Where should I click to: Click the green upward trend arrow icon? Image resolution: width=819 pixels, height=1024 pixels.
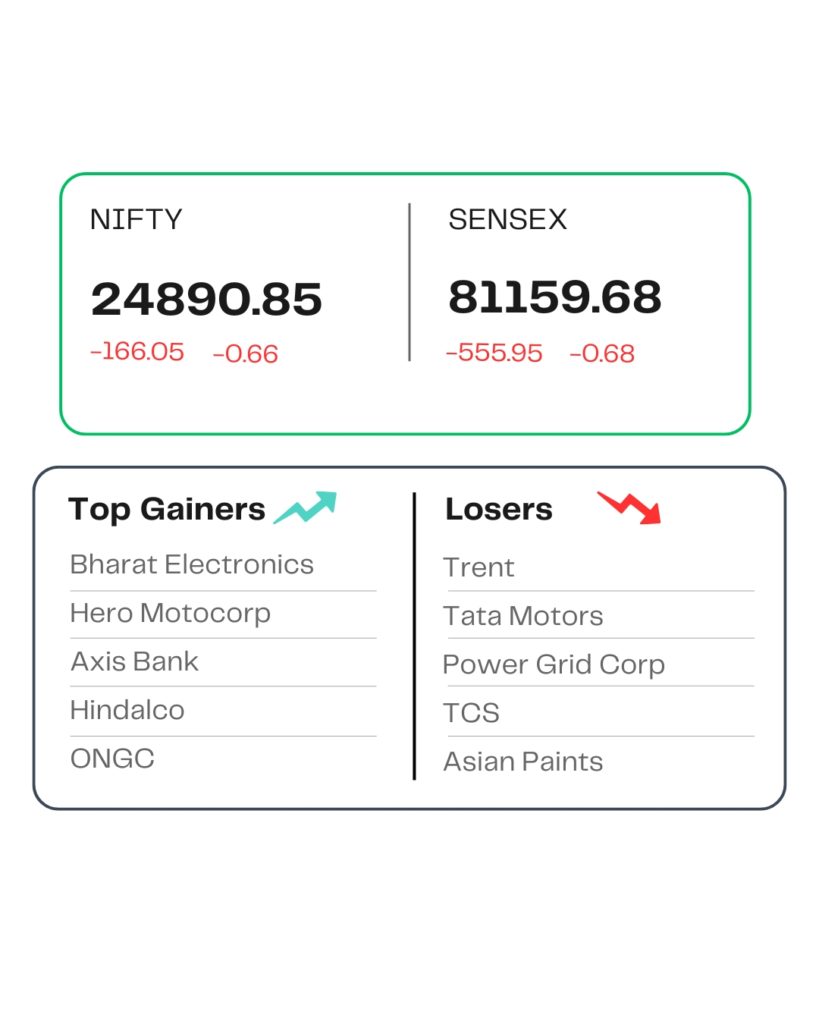point(305,507)
